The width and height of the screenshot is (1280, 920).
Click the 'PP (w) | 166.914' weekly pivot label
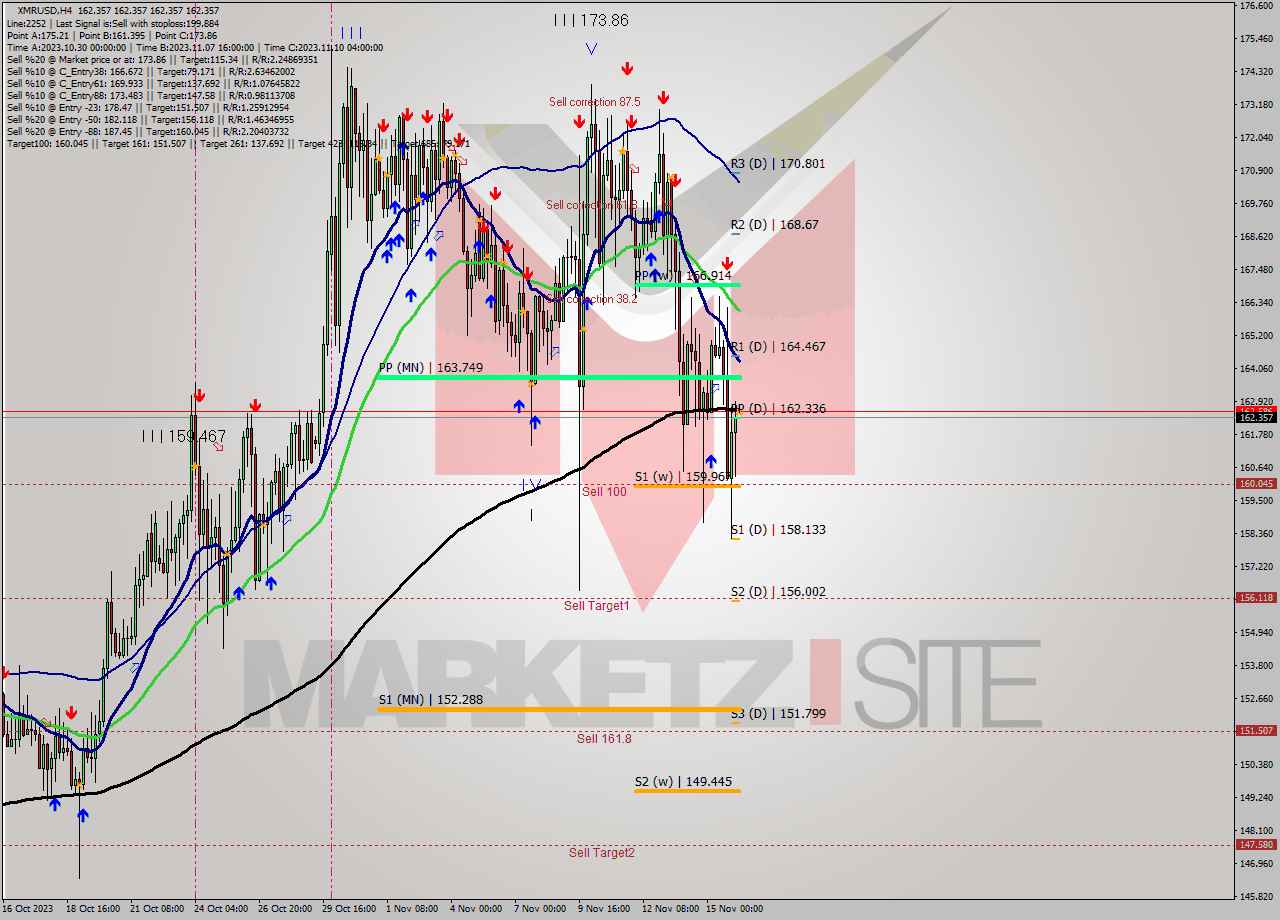[x=683, y=275]
